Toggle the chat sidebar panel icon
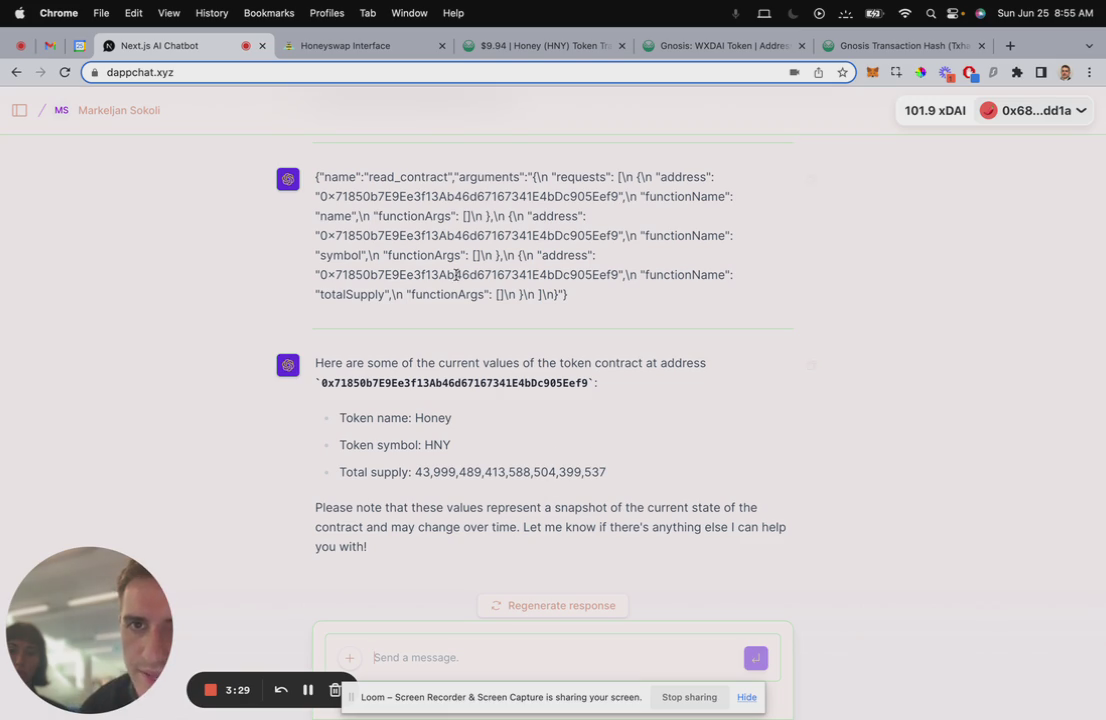Screen dimensions: 1106x720 pos(19,111)
